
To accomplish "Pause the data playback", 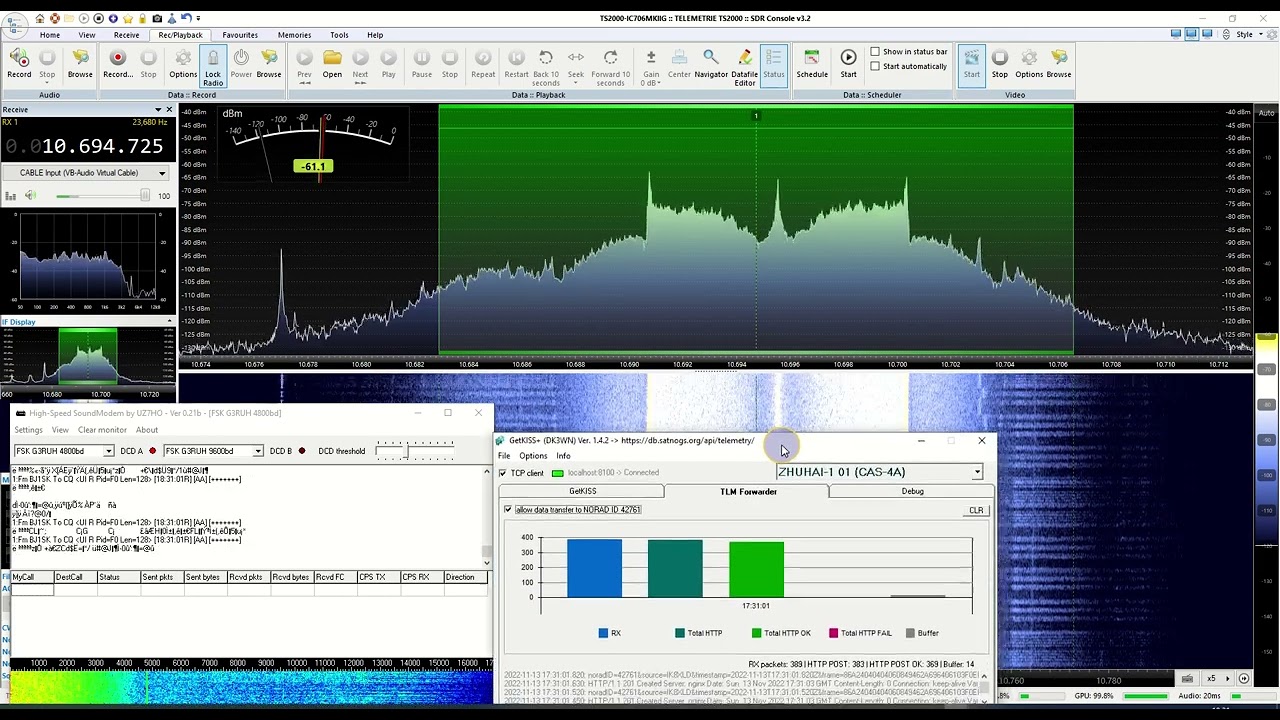I will [422, 64].
